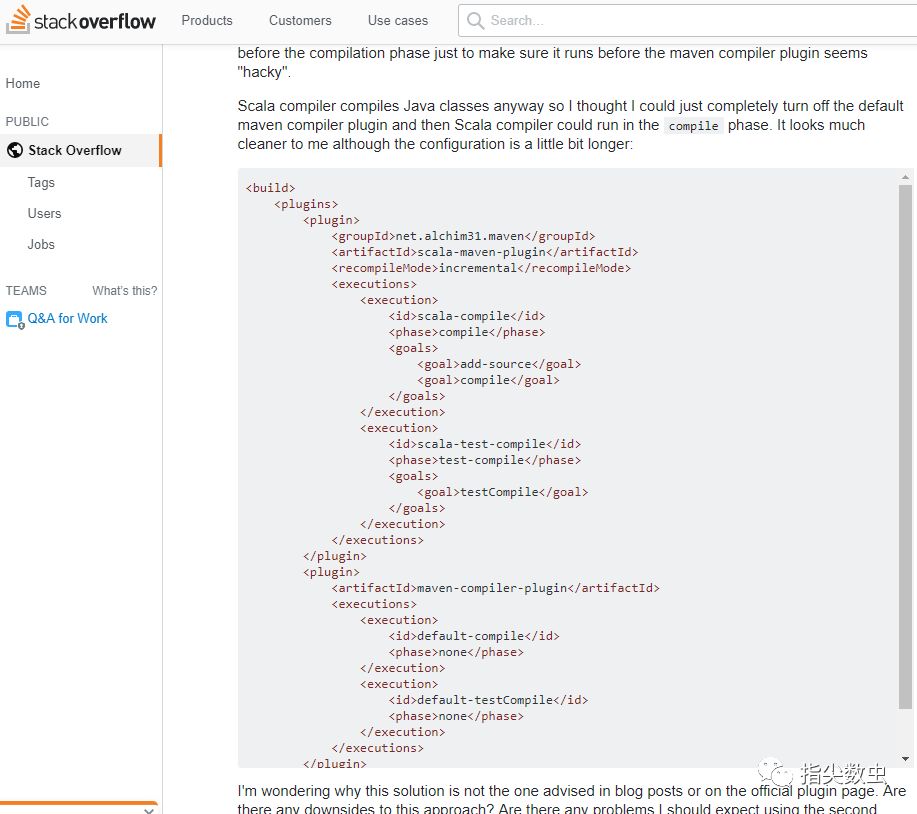Open the Use cases menu item
The image size is (917, 814).
398,20
